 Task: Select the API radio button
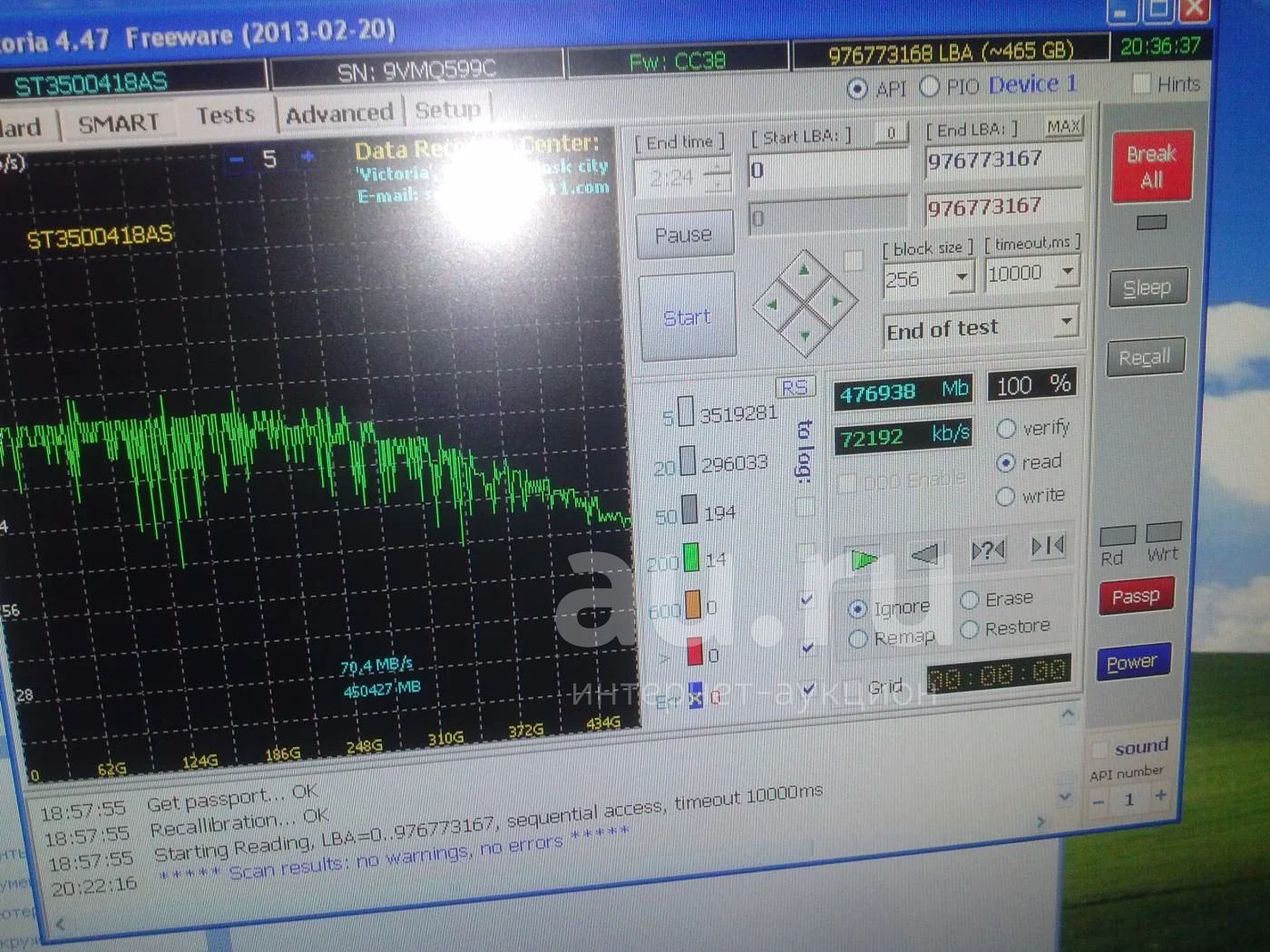(x=856, y=88)
